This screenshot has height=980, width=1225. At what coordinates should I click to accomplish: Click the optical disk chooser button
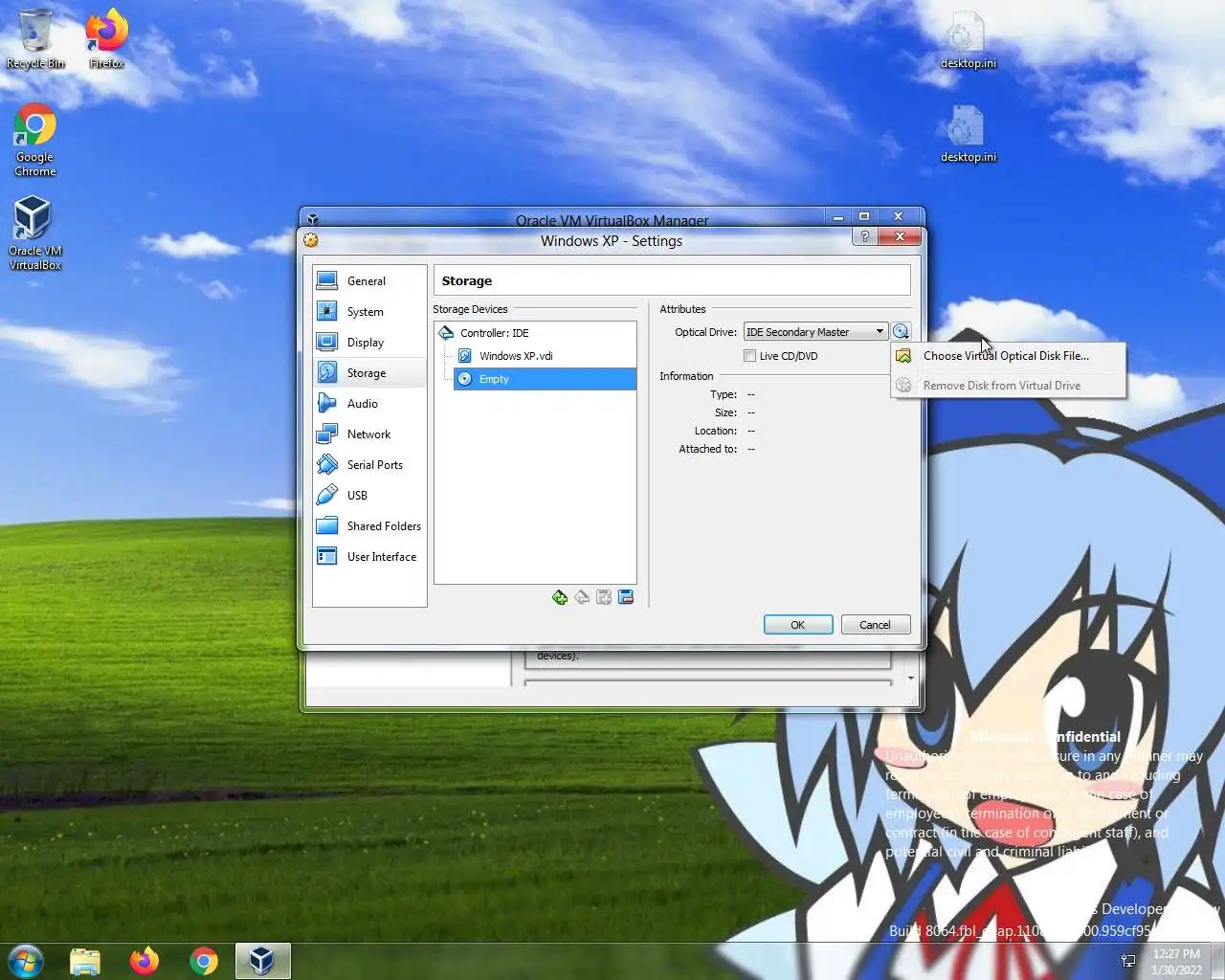(901, 331)
